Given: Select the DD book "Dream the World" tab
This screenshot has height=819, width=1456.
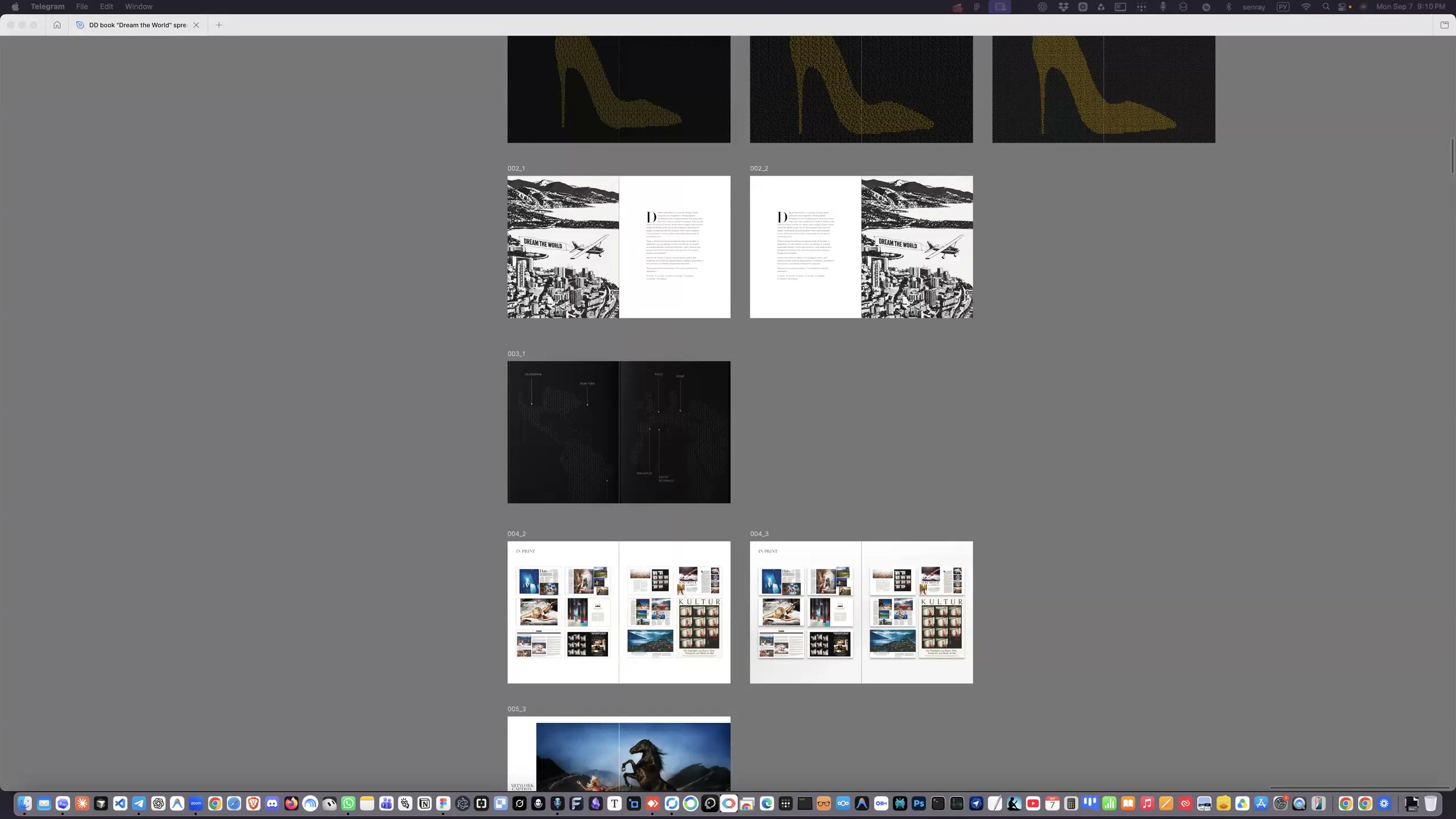Looking at the screenshot, I should click(x=138, y=25).
